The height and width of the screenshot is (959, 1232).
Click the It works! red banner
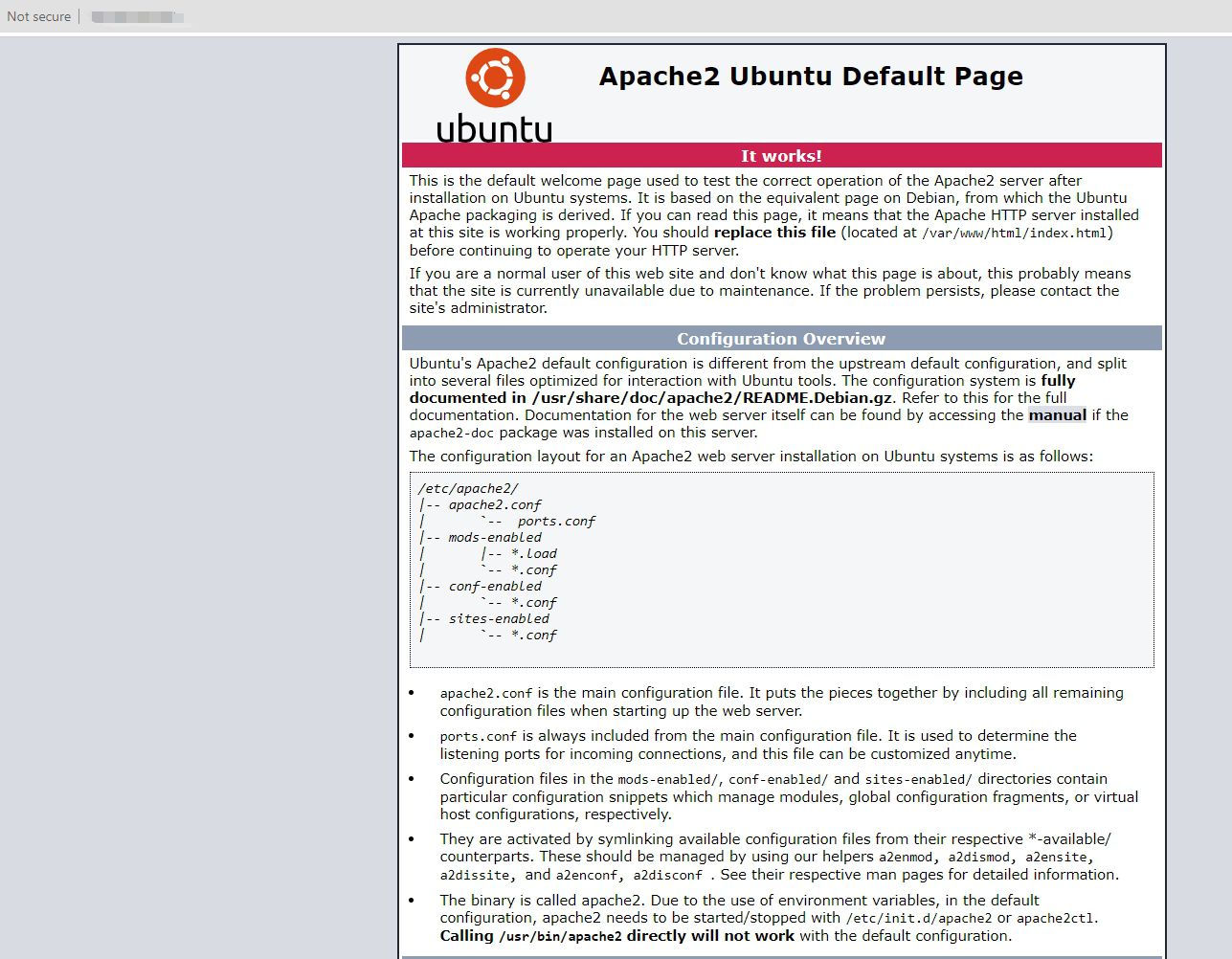click(781, 156)
